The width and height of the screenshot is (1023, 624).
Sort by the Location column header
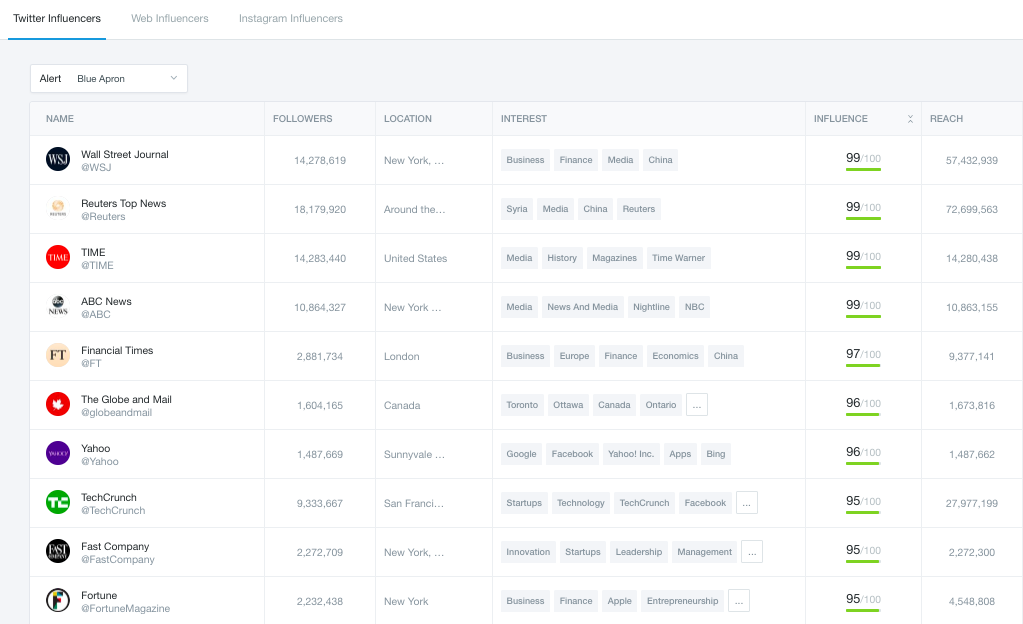[x=408, y=119]
